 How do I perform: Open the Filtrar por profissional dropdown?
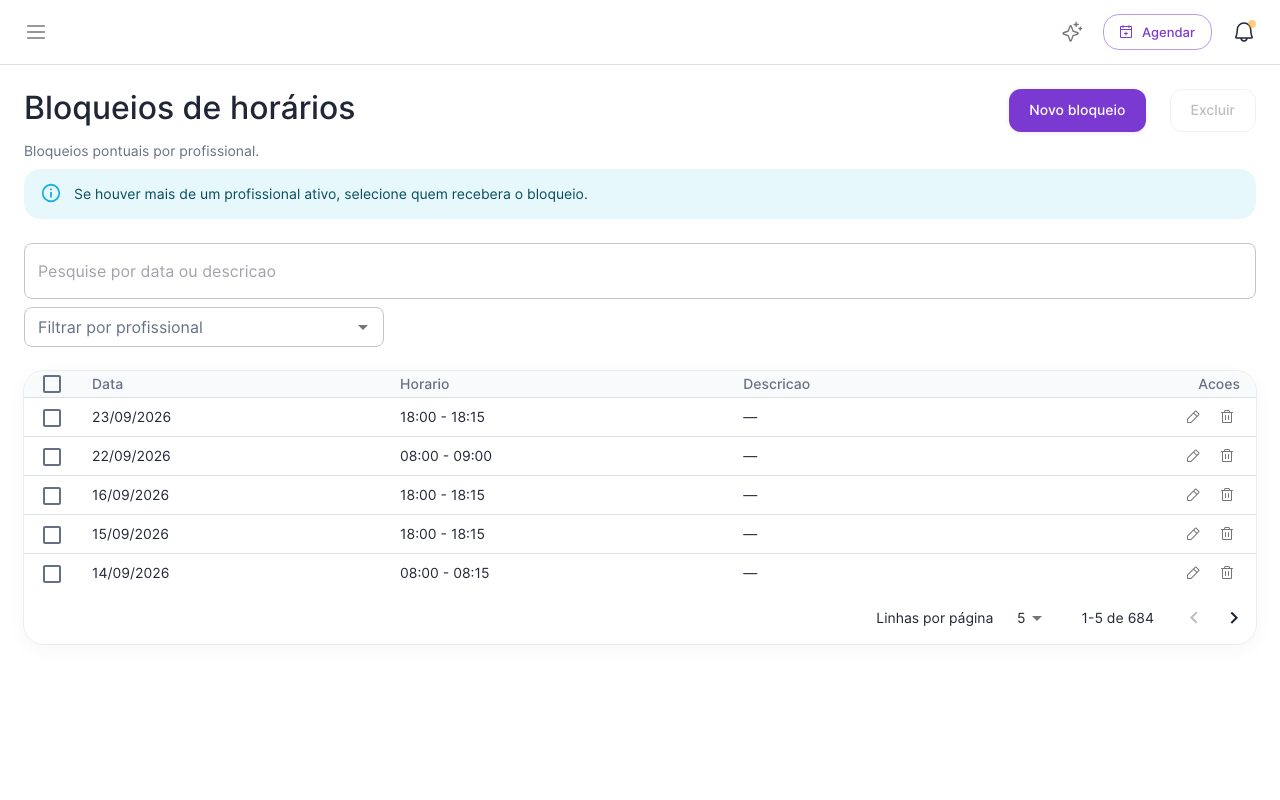tap(204, 327)
